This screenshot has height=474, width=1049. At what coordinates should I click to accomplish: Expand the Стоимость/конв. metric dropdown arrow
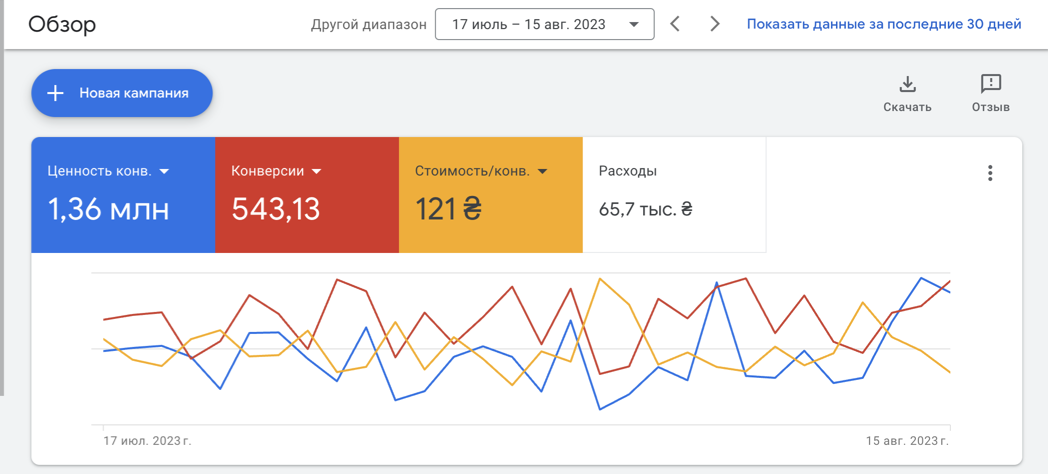543,172
